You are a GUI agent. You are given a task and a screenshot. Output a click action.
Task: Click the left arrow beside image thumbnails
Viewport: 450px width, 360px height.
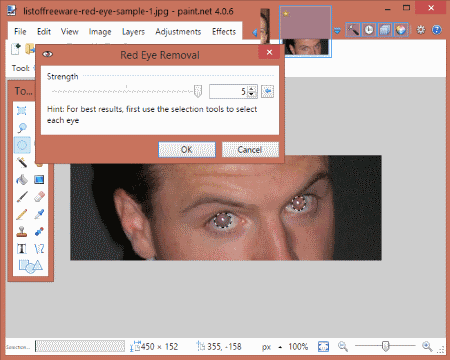tap(255, 32)
